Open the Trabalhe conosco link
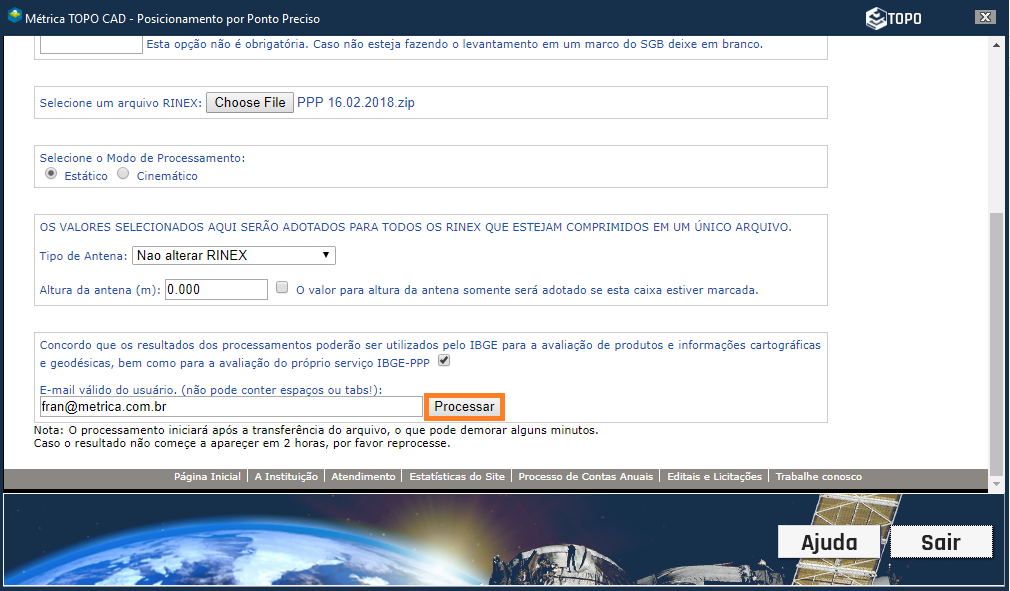The width and height of the screenshot is (1010, 591). tap(819, 476)
